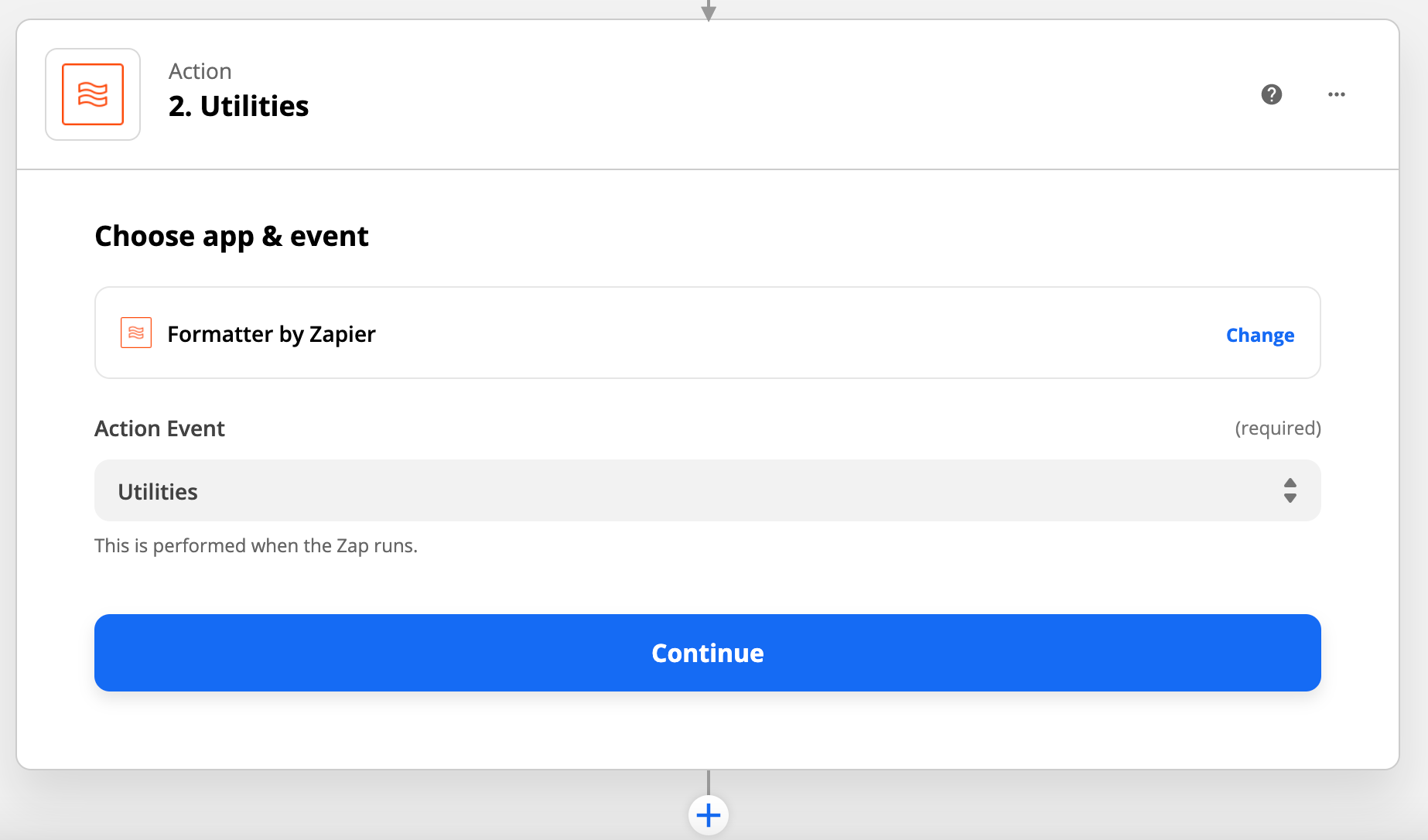Open the help question mark icon
Viewport: 1428px width, 840px height.
click(1271, 94)
